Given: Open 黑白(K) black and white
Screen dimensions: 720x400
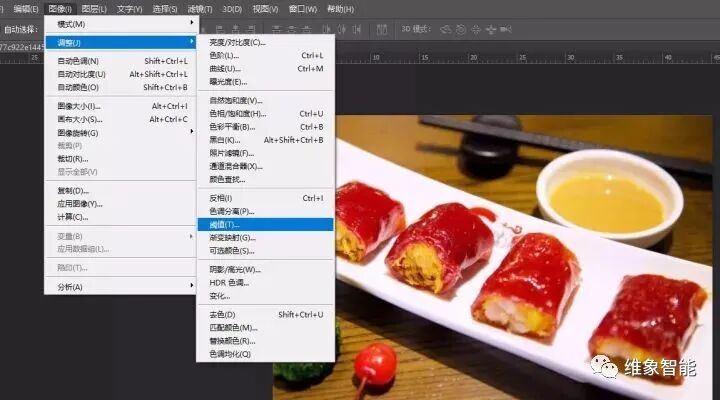Looking at the screenshot, I should point(265,140).
